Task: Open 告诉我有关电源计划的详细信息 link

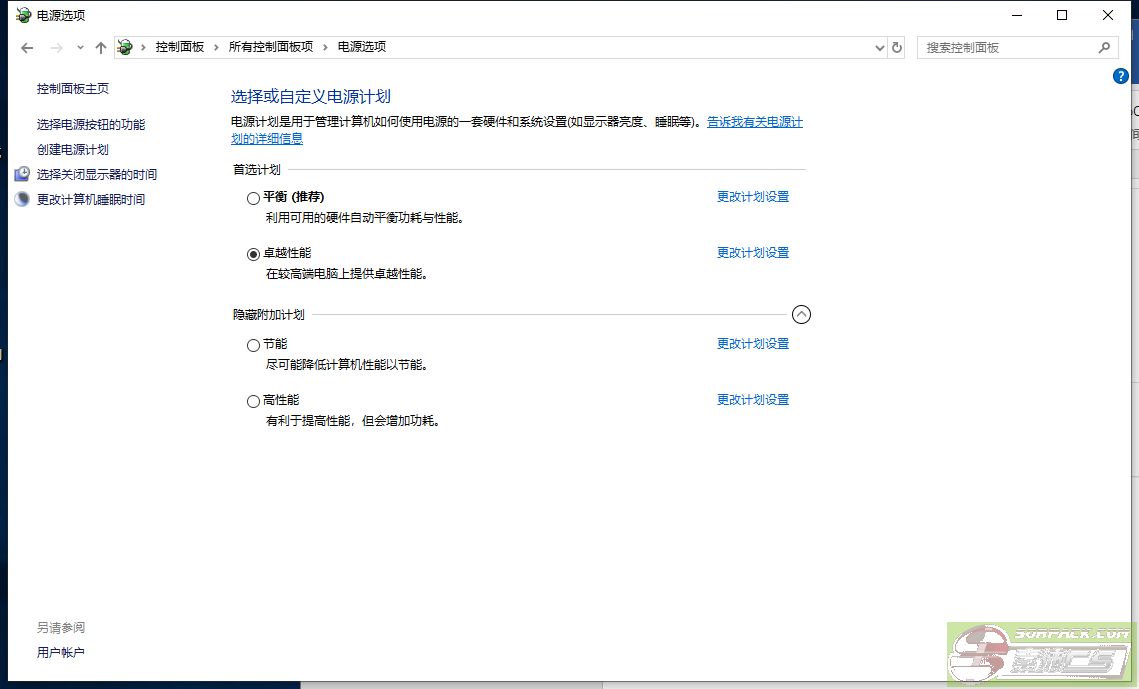Action: pos(754,122)
